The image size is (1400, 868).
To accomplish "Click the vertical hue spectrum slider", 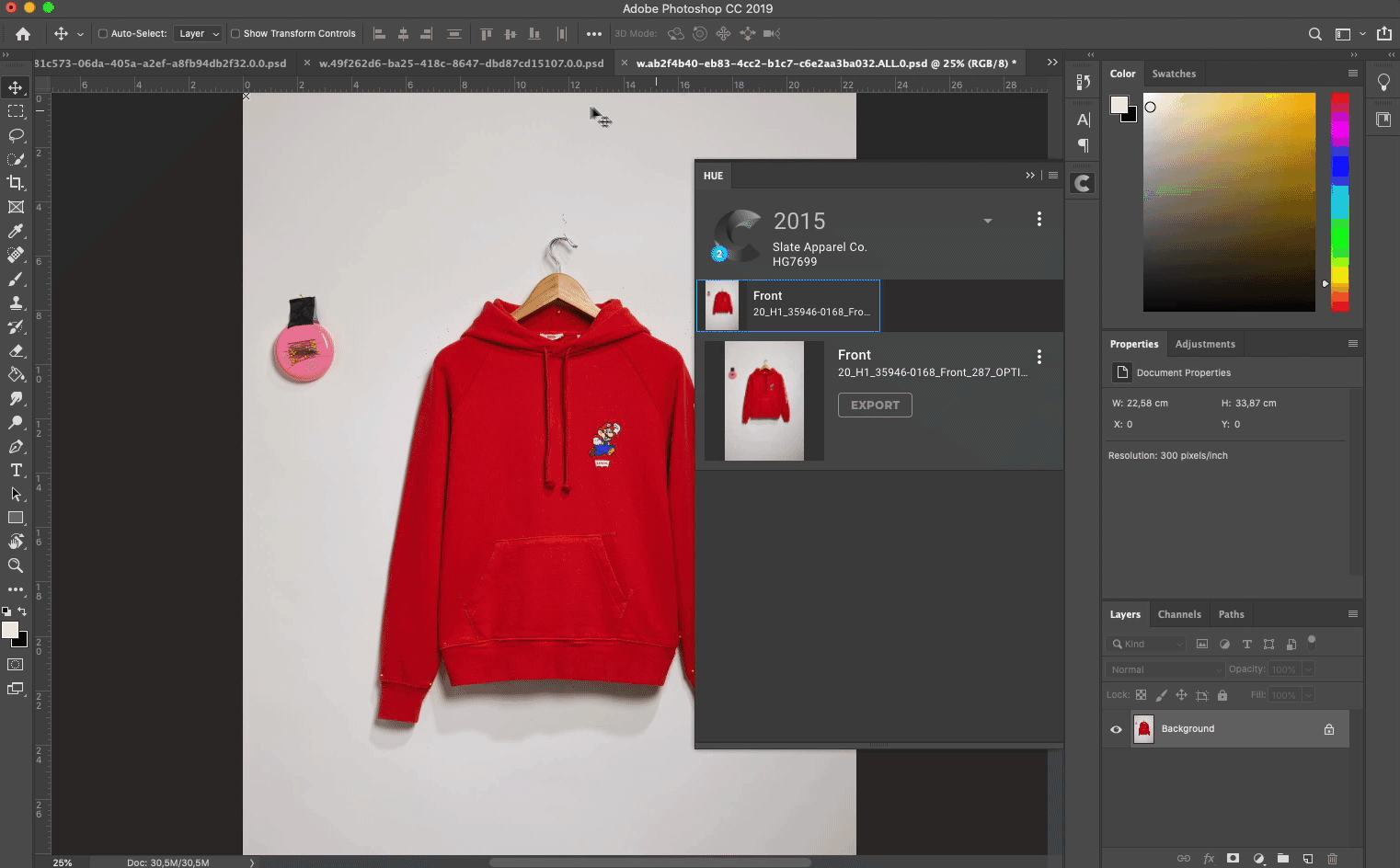I will [x=1340, y=201].
